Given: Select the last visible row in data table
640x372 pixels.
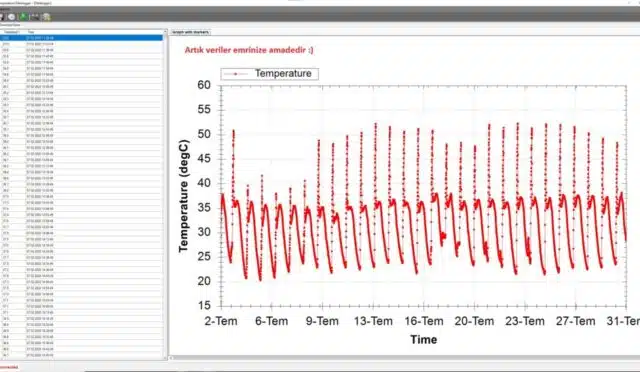Looking at the screenshot, I should [82, 355].
